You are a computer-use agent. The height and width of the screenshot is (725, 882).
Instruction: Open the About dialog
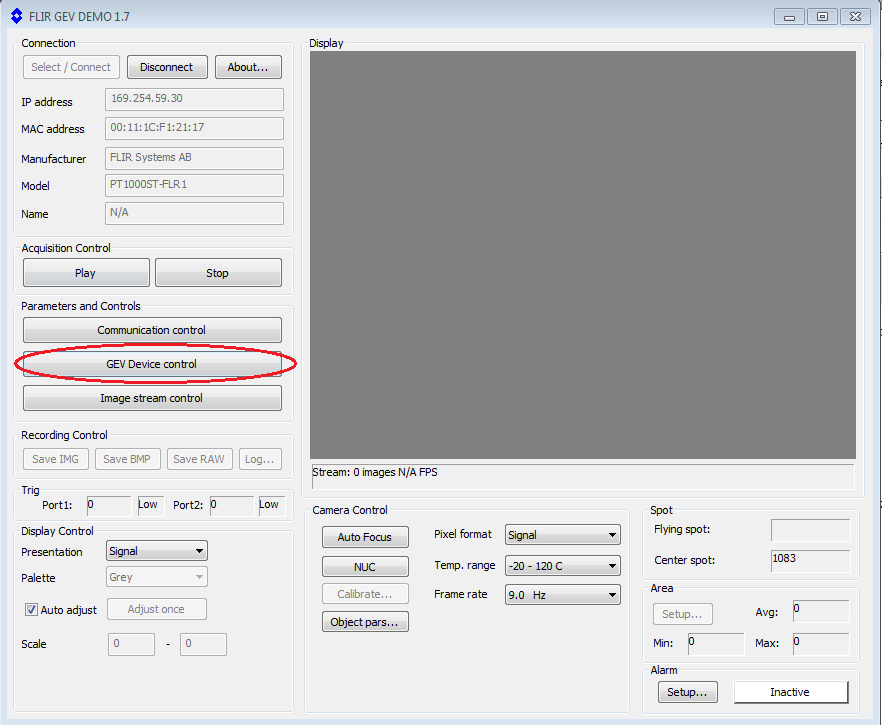coord(248,67)
